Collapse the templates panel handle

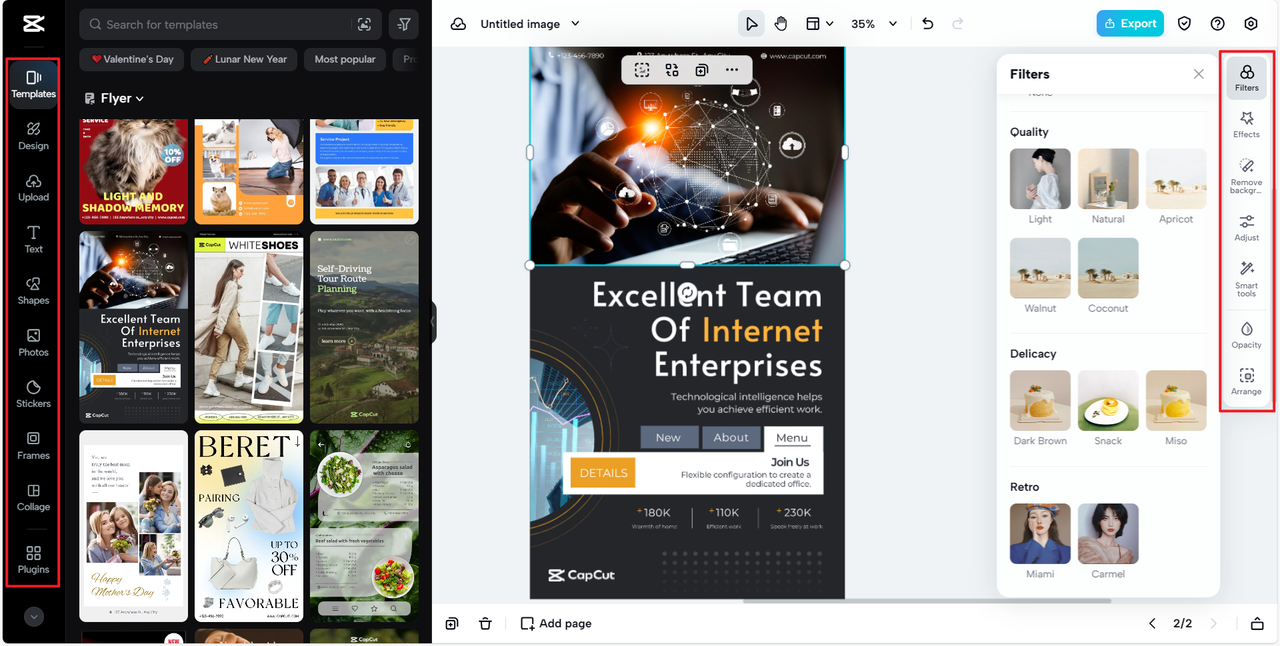pos(434,322)
